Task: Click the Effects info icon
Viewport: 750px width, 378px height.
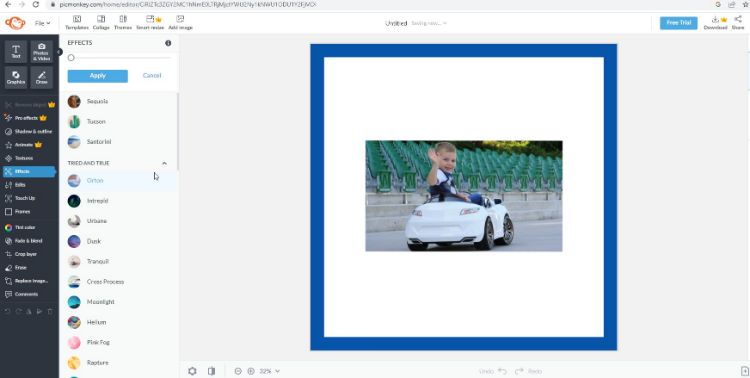Action: pyautogui.click(x=168, y=43)
